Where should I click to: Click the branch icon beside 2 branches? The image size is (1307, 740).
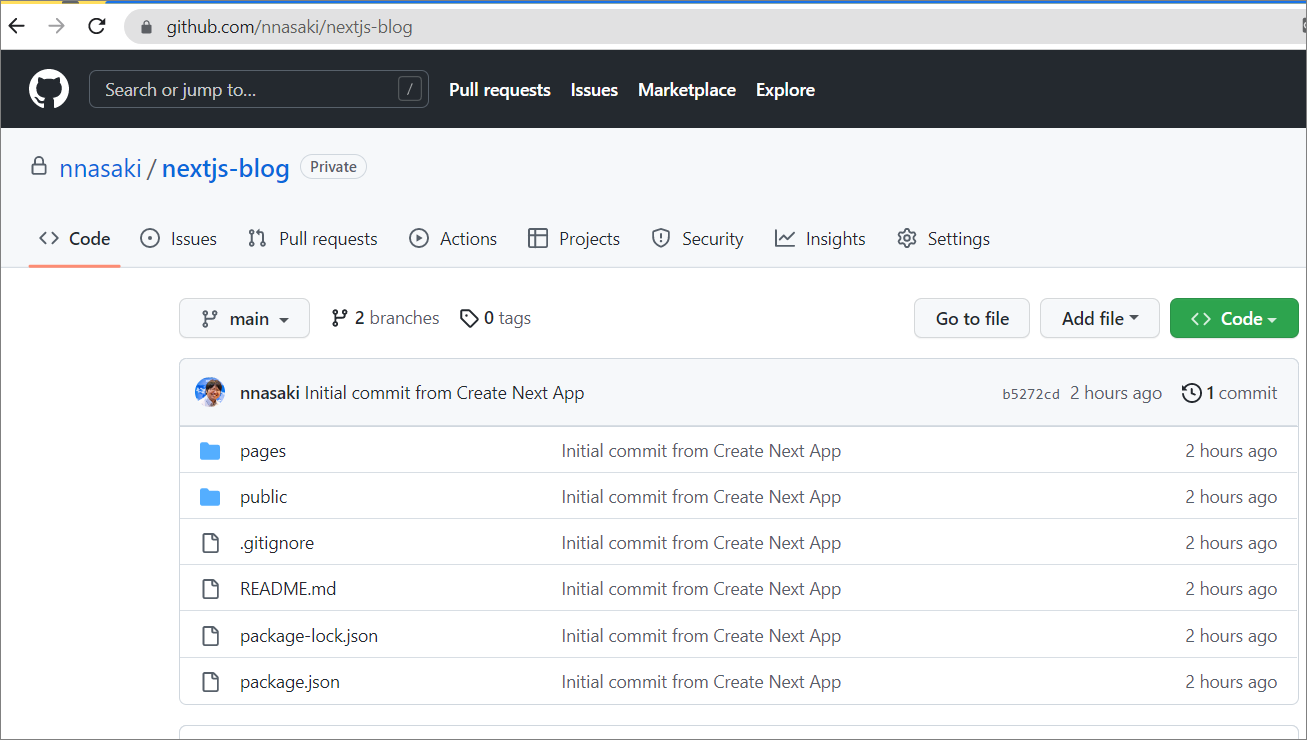(x=340, y=318)
